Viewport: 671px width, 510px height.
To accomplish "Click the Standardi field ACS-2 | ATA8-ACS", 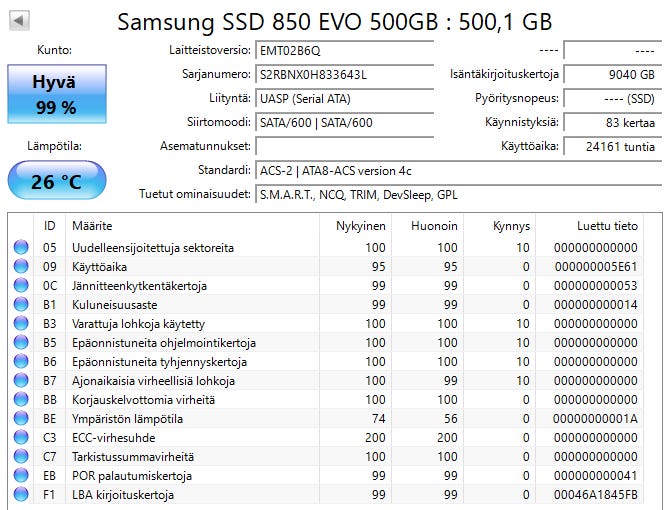I will [x=458, y=170].
